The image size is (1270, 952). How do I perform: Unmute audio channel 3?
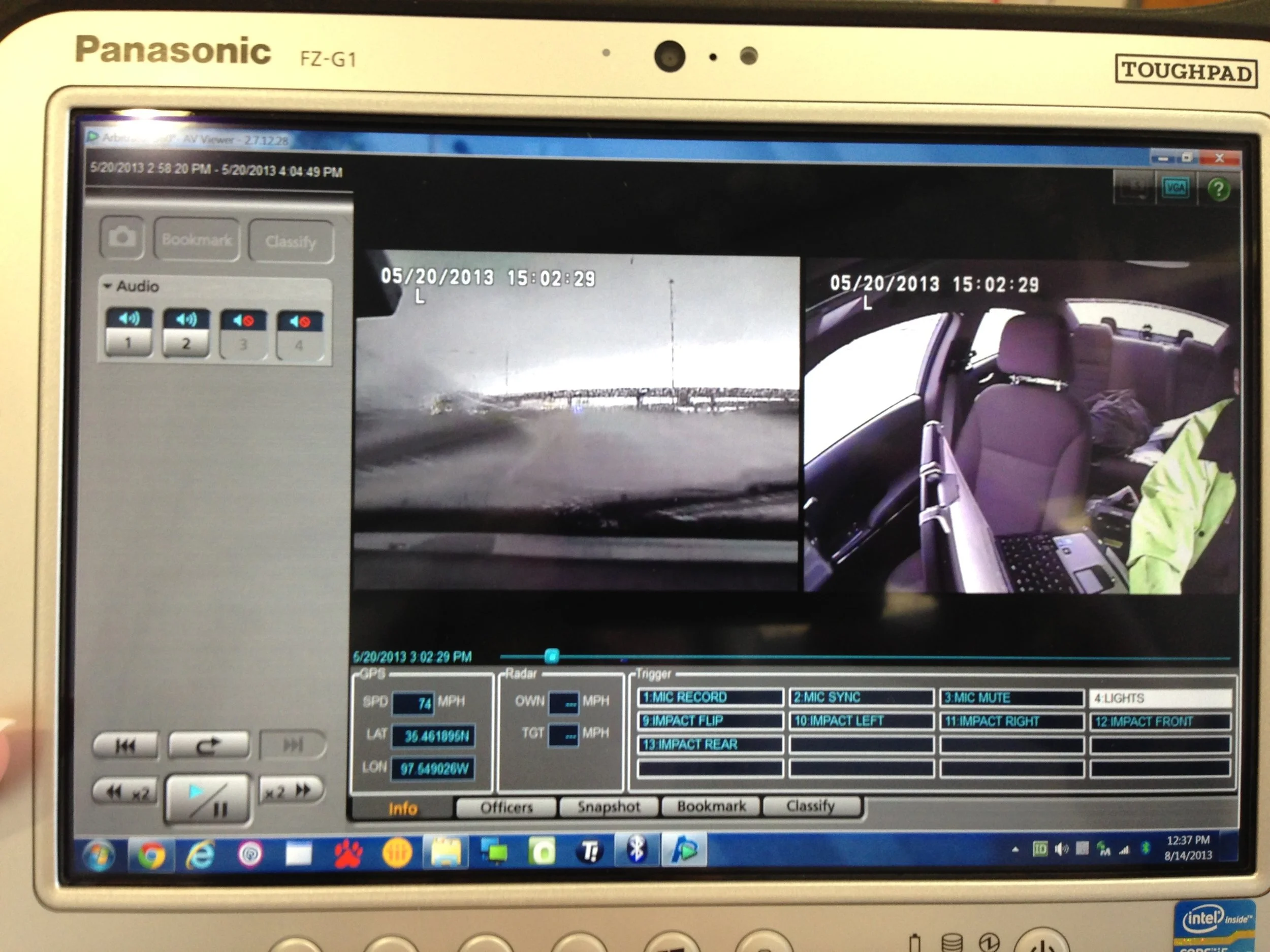tap(243, 335)
